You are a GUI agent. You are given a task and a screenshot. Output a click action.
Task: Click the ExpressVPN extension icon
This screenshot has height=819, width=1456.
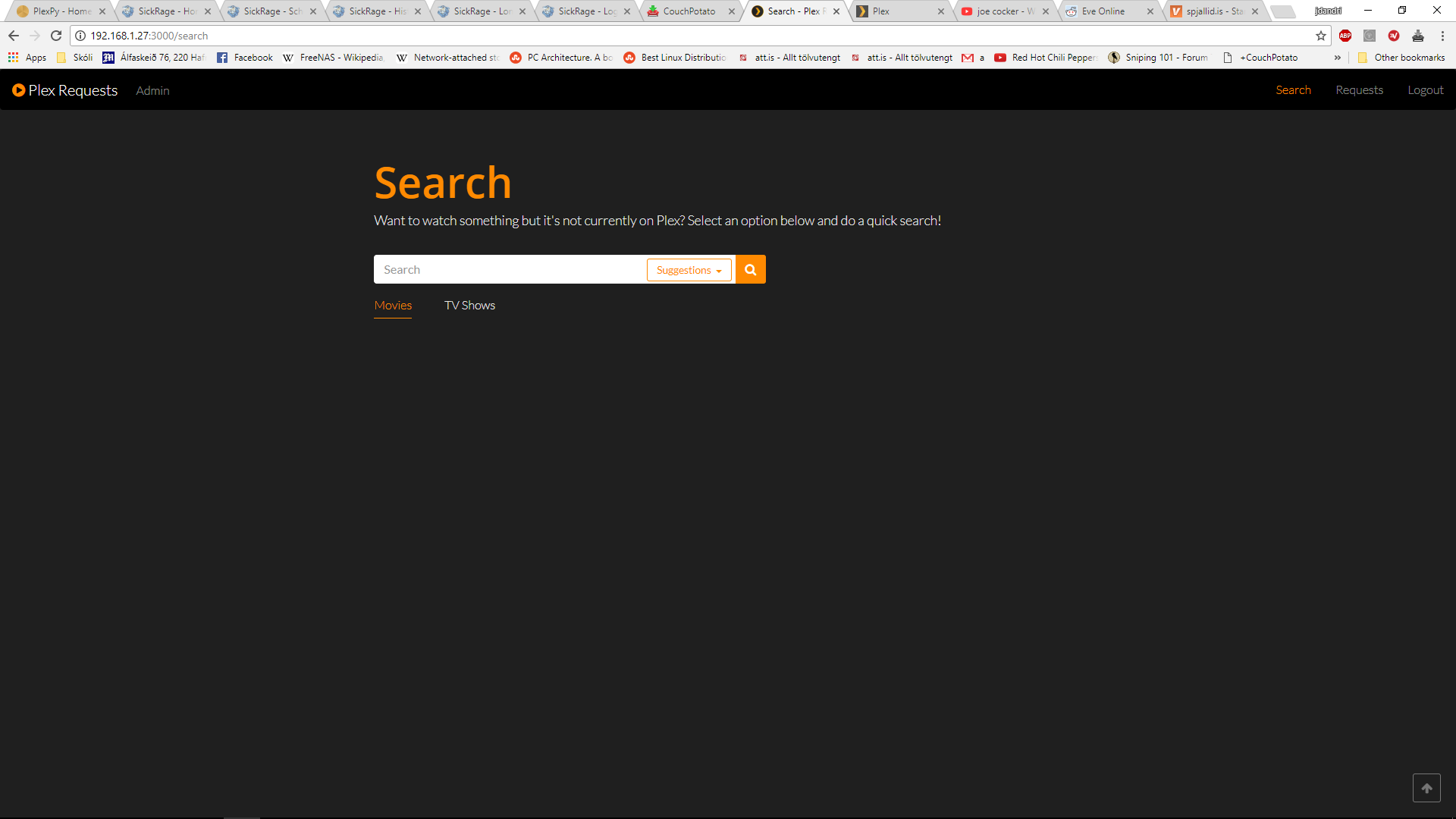[1394, 36]
